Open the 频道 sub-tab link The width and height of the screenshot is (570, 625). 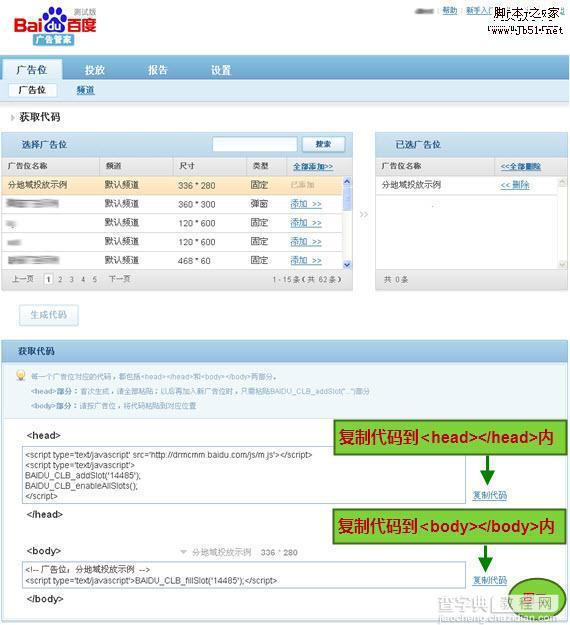pyautogui.click(x=85, y=90)
